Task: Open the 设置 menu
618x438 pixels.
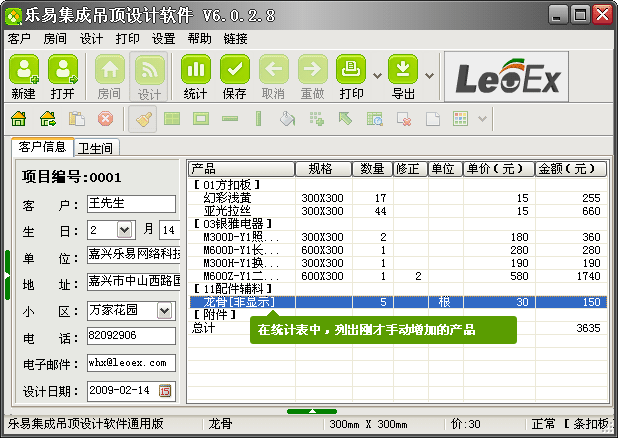Action: pos(163,38)
